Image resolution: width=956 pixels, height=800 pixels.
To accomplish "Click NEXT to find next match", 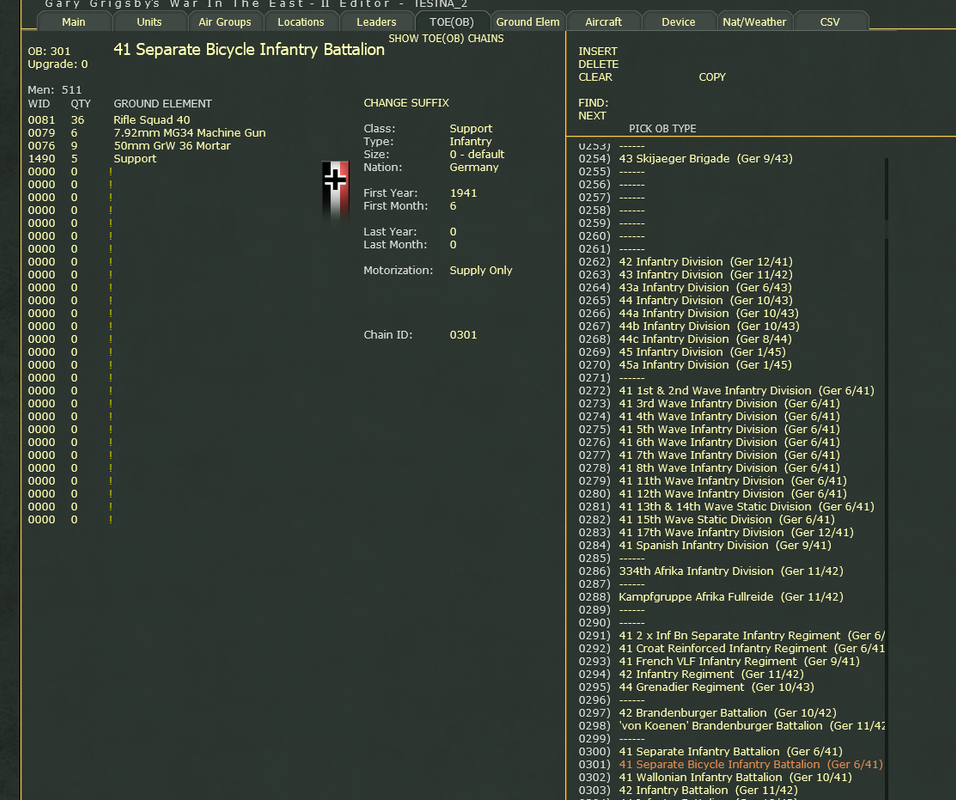I will (x=592, y=115).
